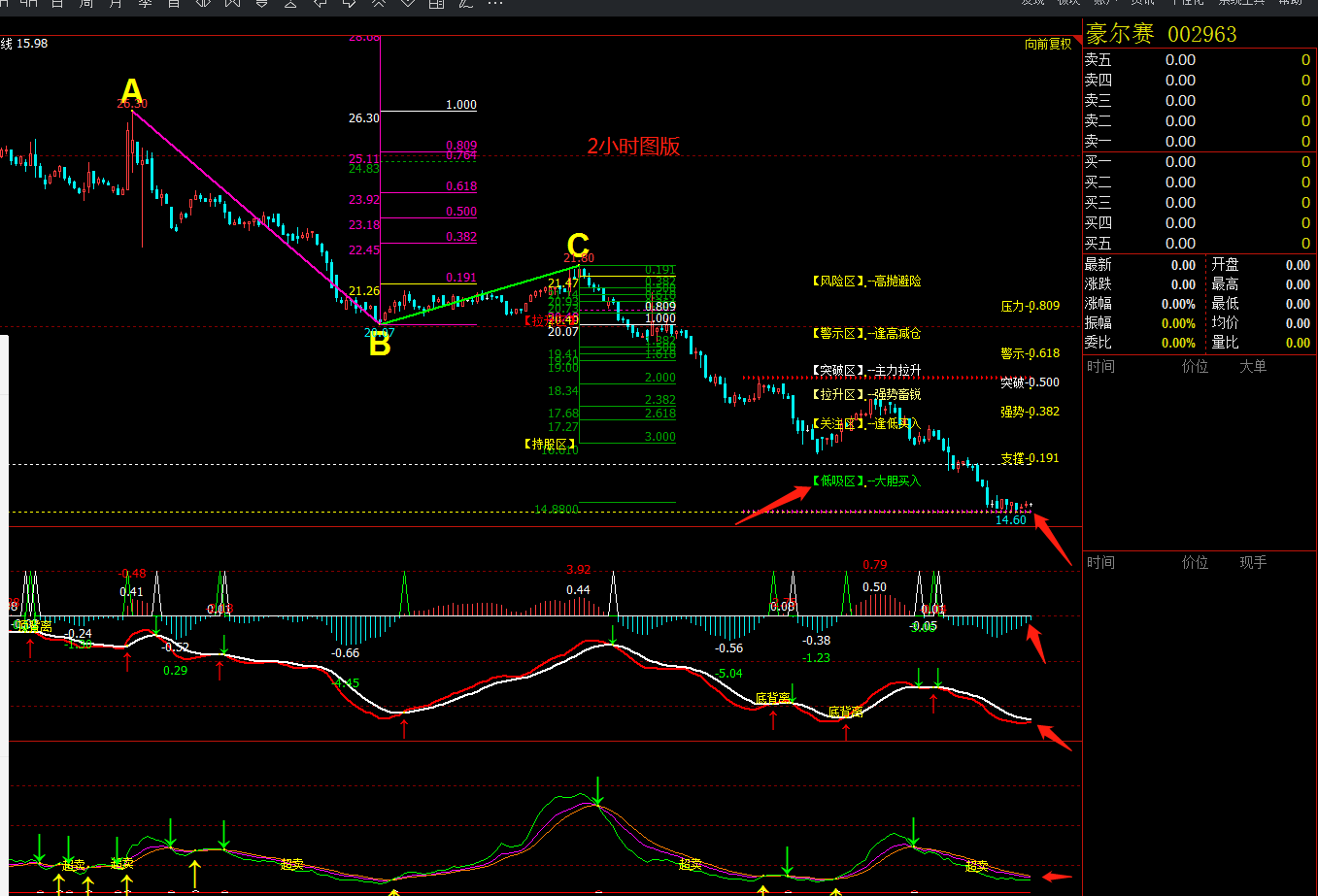The image size is (1318, 896).
Task: Select the 卖四 ask row
Action: [1200, 81]
